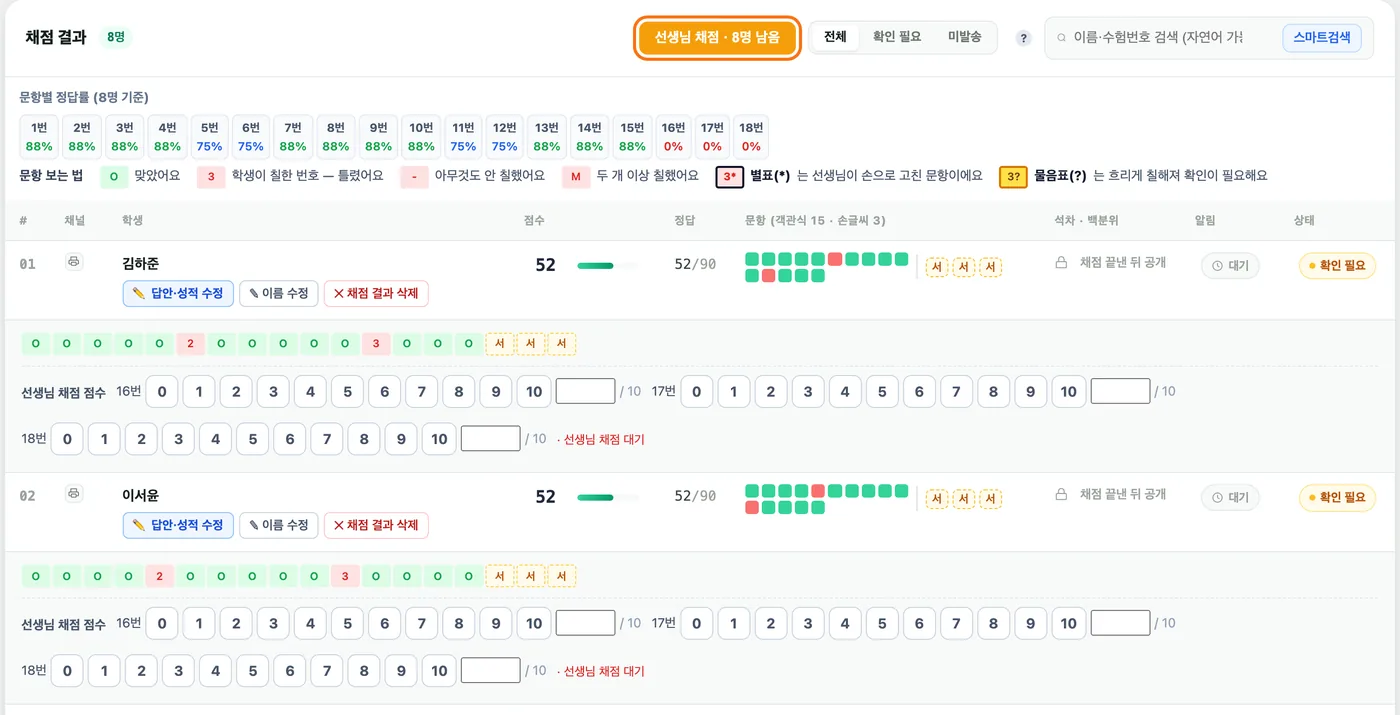Select the 16번 0% question stat card
Viewport: 1400px width, 715px height.
(673, 137)
